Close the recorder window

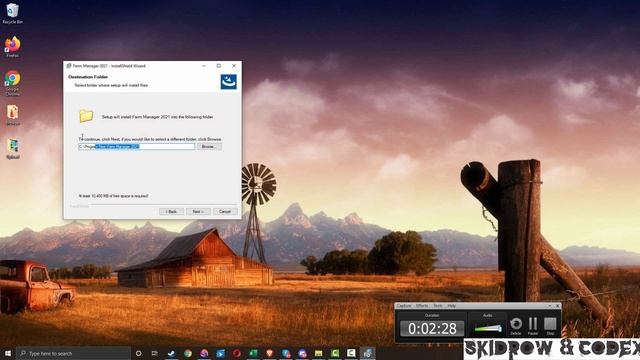(x=558, y=306)
